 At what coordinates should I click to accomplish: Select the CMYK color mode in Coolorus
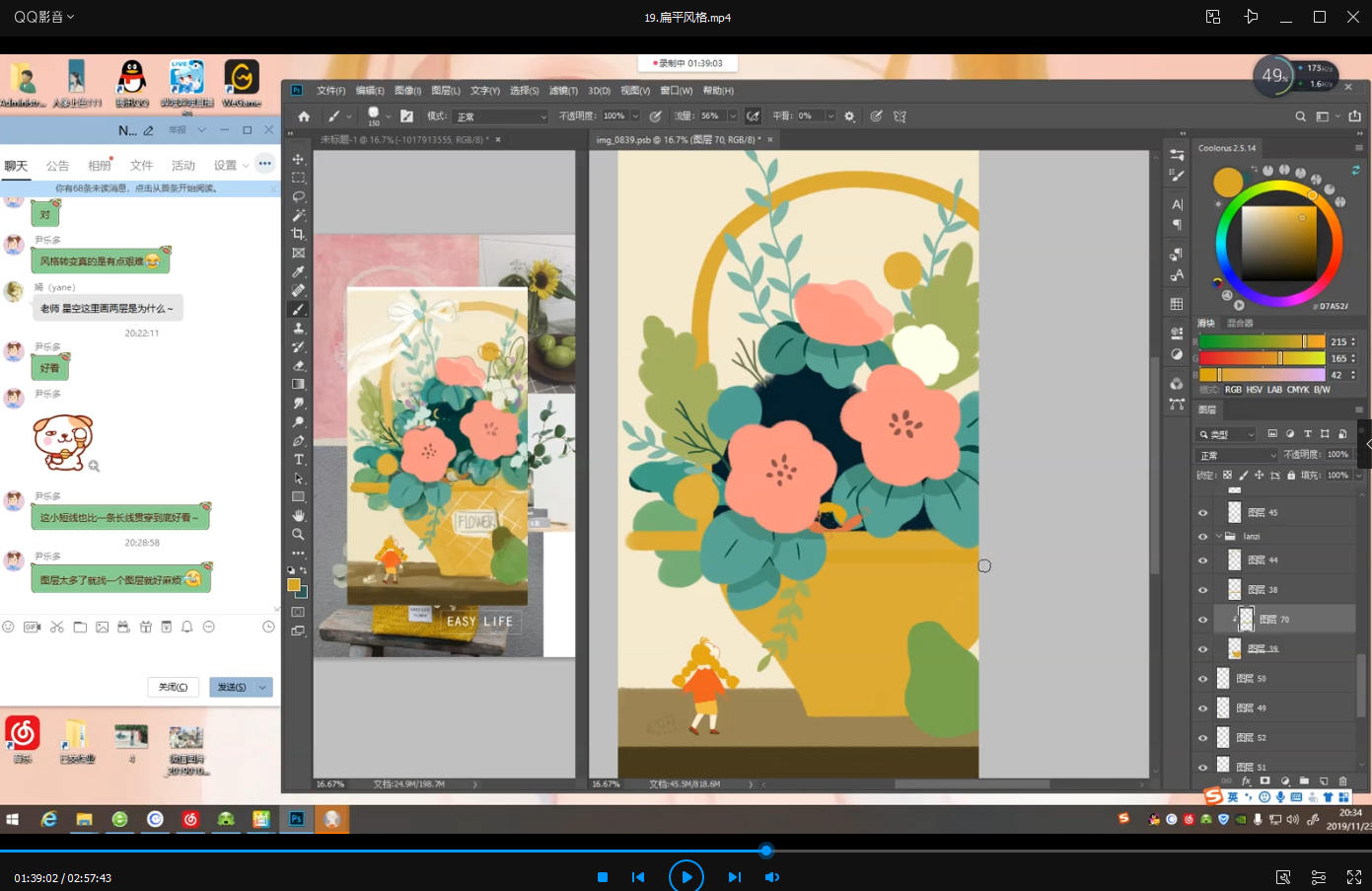coord(1298,390)
